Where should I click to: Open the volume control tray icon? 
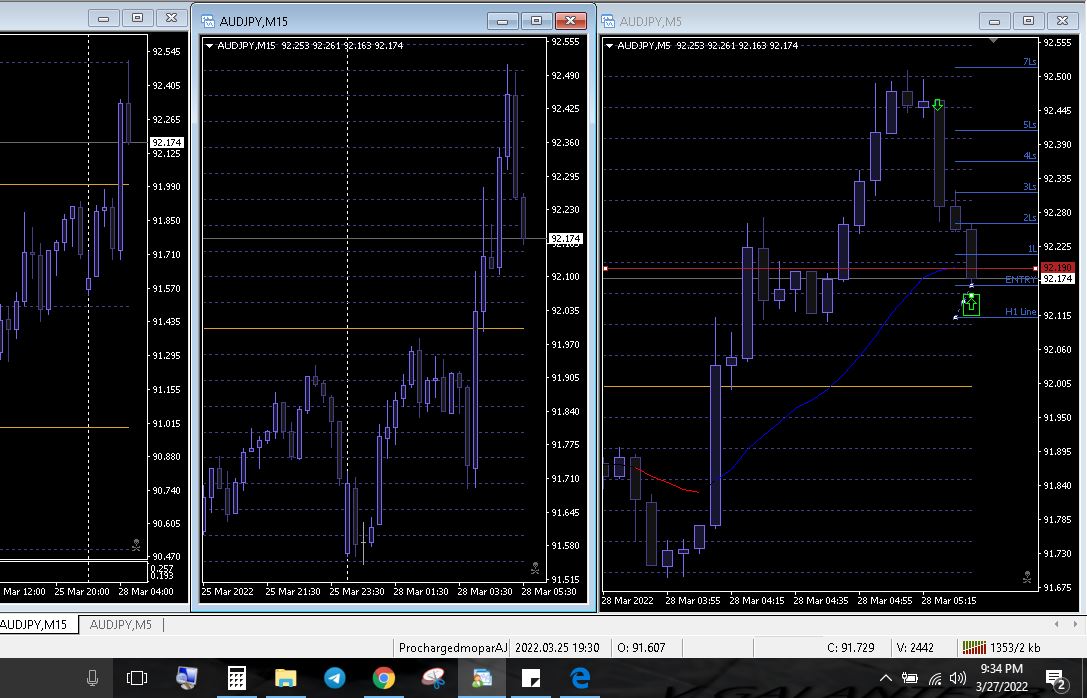(957, 678)
